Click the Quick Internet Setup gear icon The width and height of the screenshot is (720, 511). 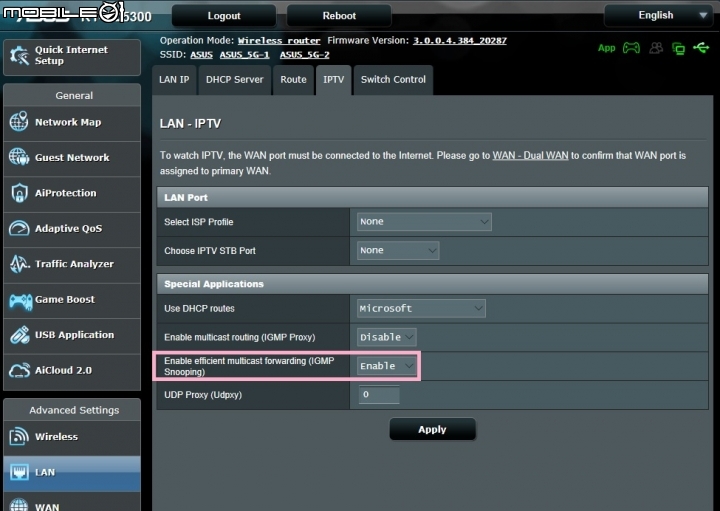pyautogui.click(x=19, y=56)
